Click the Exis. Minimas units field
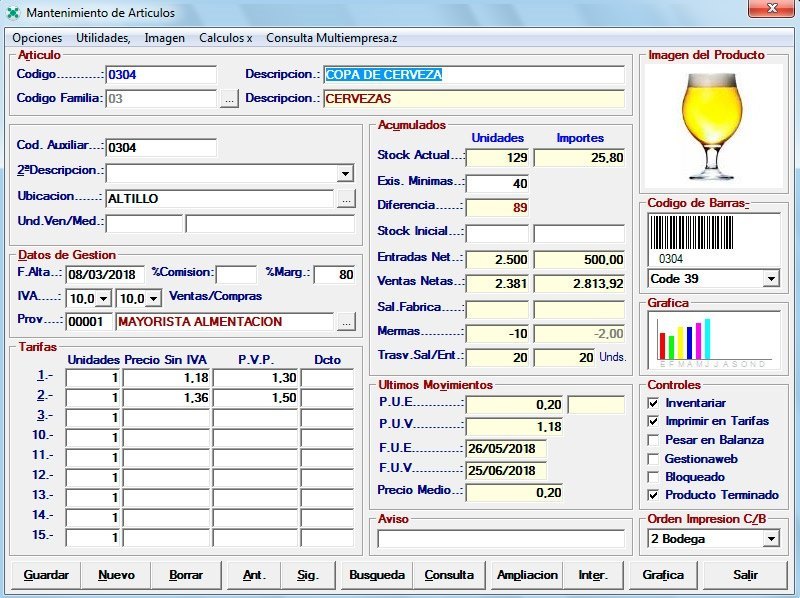The width and height of the screenshot is (800, 598). (x=497, y=183)
